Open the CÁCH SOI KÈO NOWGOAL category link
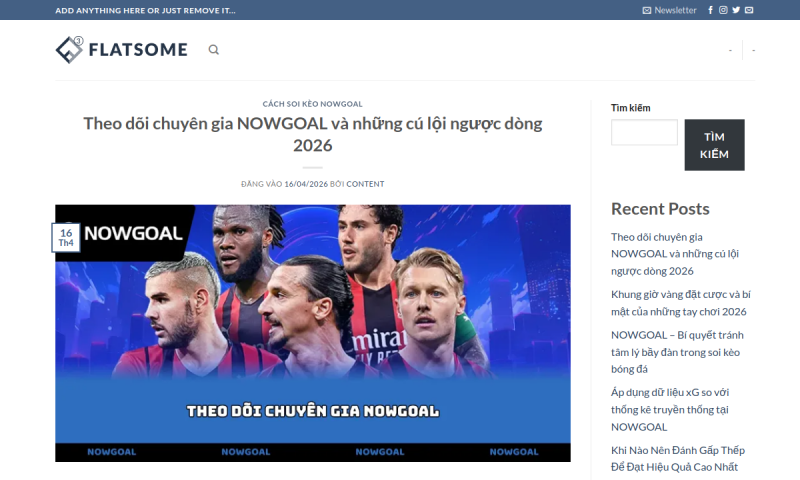 (313, 104)
